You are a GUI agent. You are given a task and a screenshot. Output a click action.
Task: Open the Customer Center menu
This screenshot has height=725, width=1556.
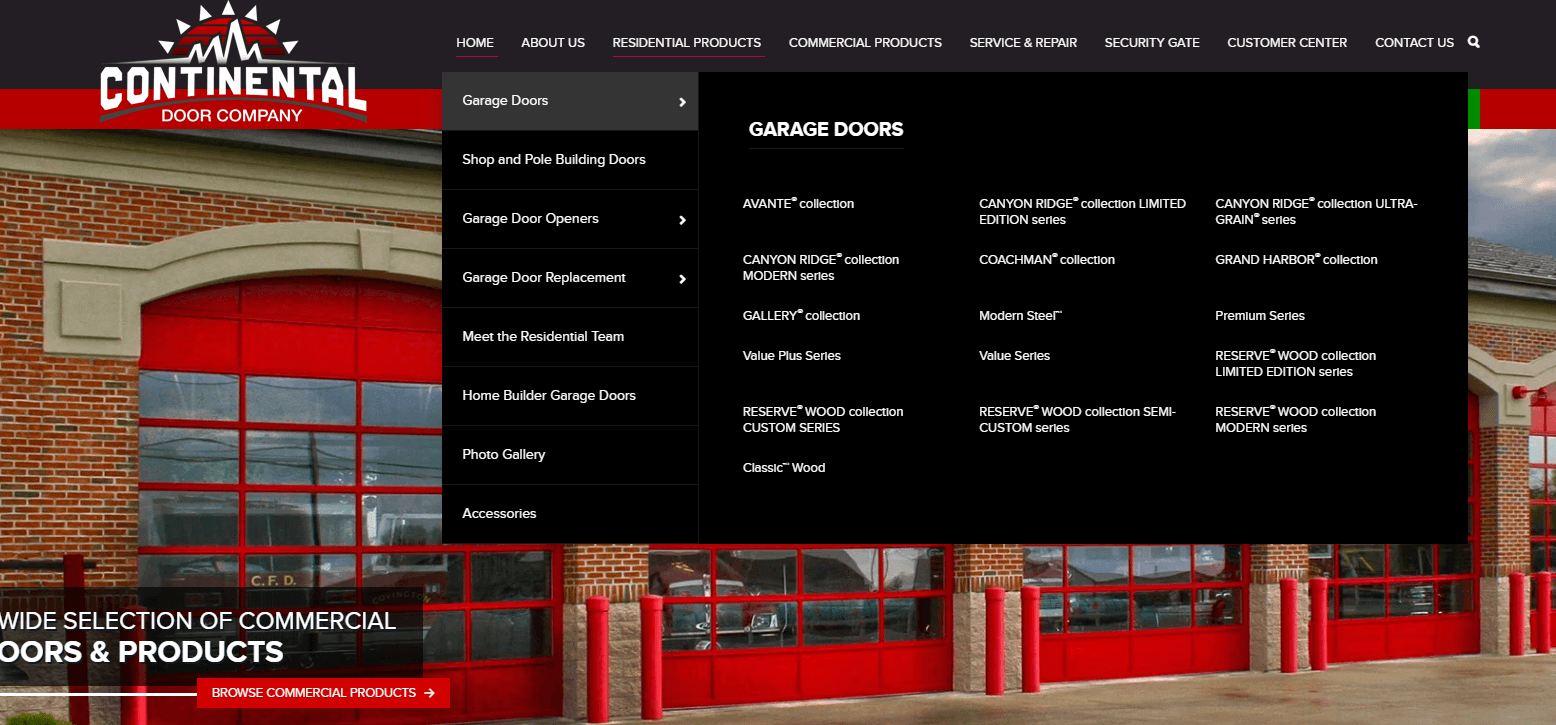(x=1287, y=43)
